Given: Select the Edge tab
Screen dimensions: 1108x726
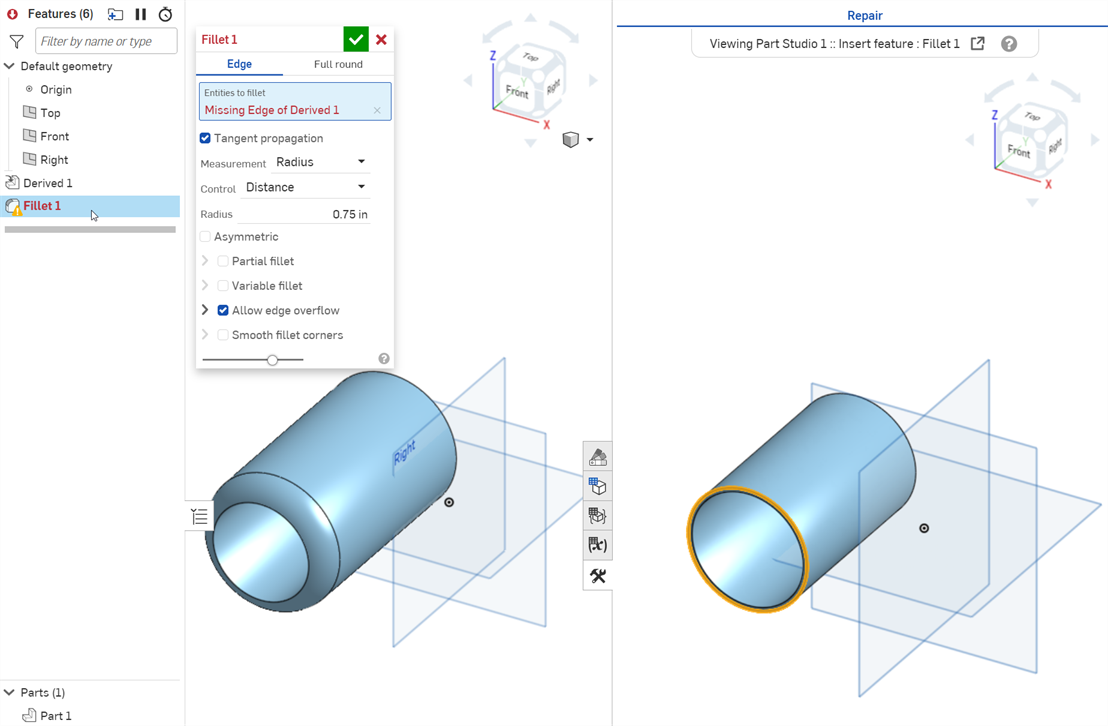Looking at the screenshot, I should pos(239,64).
